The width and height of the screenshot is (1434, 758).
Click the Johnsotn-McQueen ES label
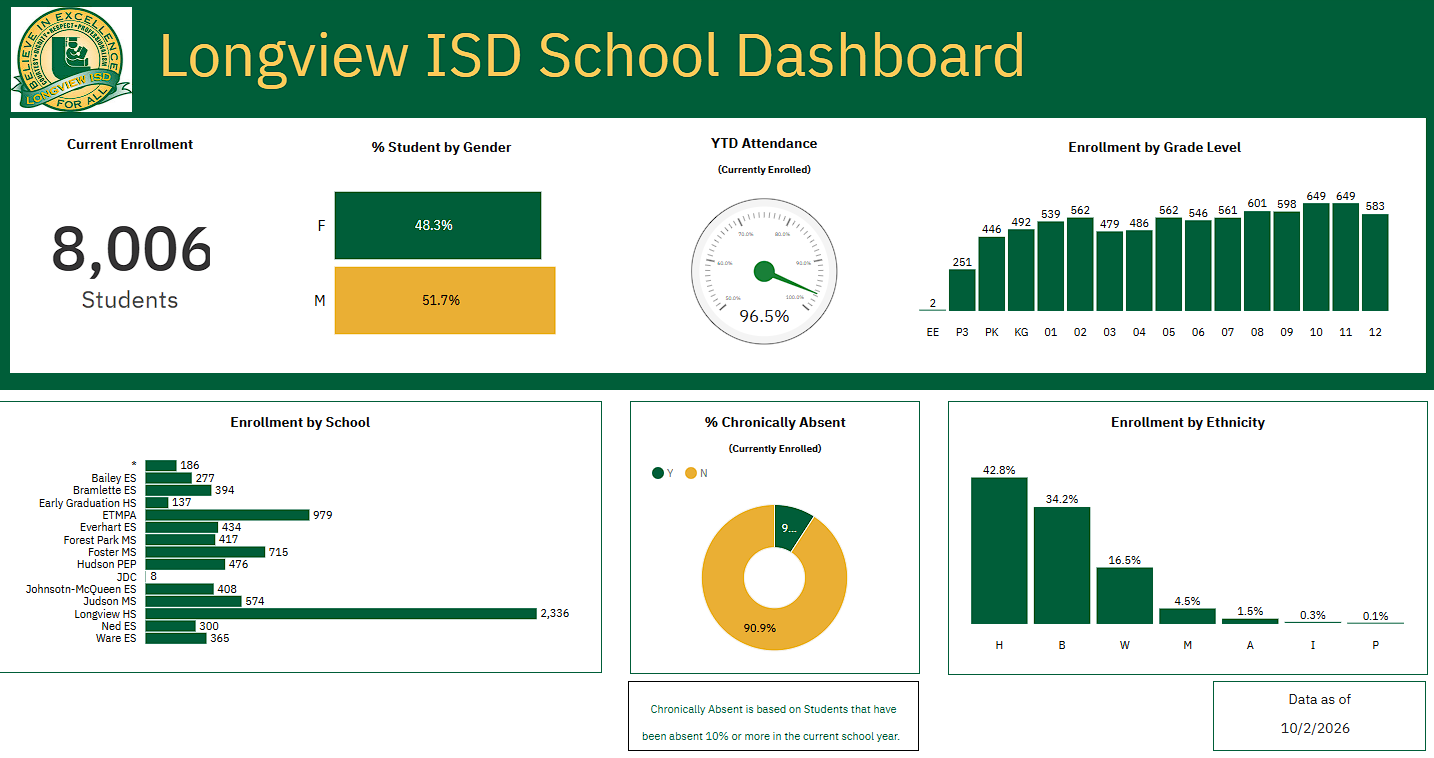coord(81,589)
